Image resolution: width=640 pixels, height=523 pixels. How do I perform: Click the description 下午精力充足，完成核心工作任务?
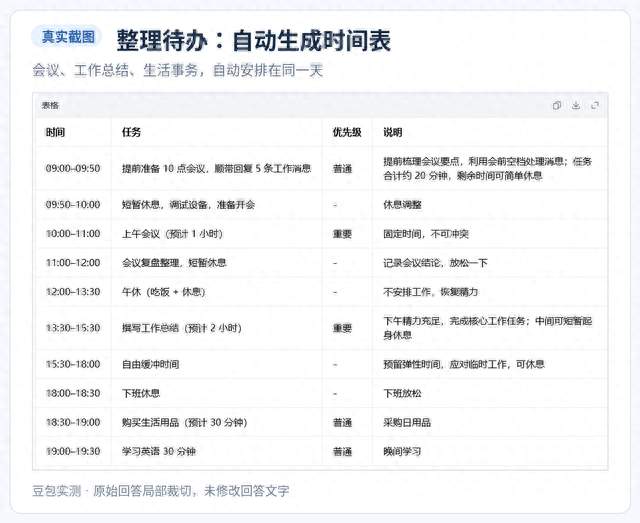[454, 321]
